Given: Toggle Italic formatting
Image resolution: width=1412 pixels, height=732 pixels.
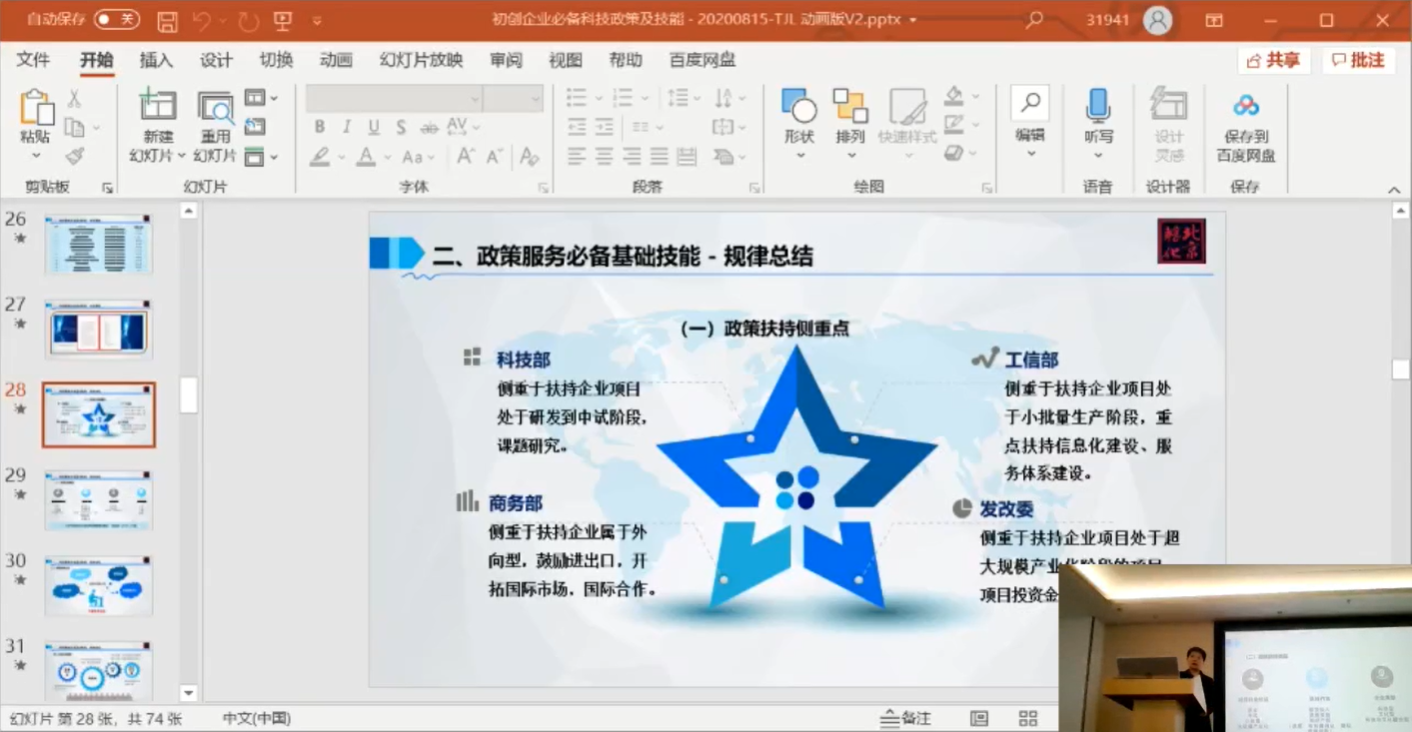Looking at the screenshot, I should point(347,127).
